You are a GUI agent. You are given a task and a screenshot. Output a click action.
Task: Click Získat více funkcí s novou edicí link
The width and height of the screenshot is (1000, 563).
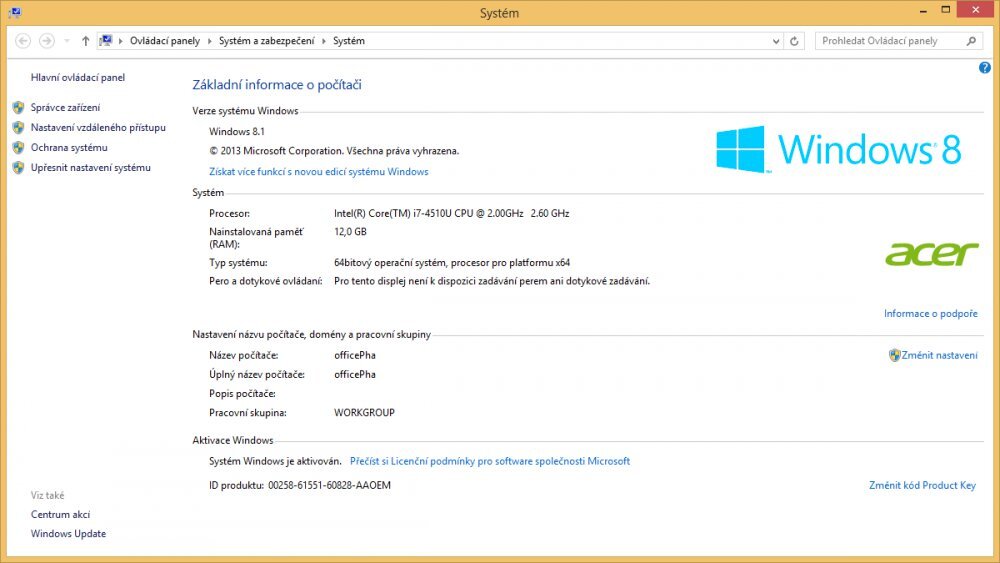coord(319,172)
